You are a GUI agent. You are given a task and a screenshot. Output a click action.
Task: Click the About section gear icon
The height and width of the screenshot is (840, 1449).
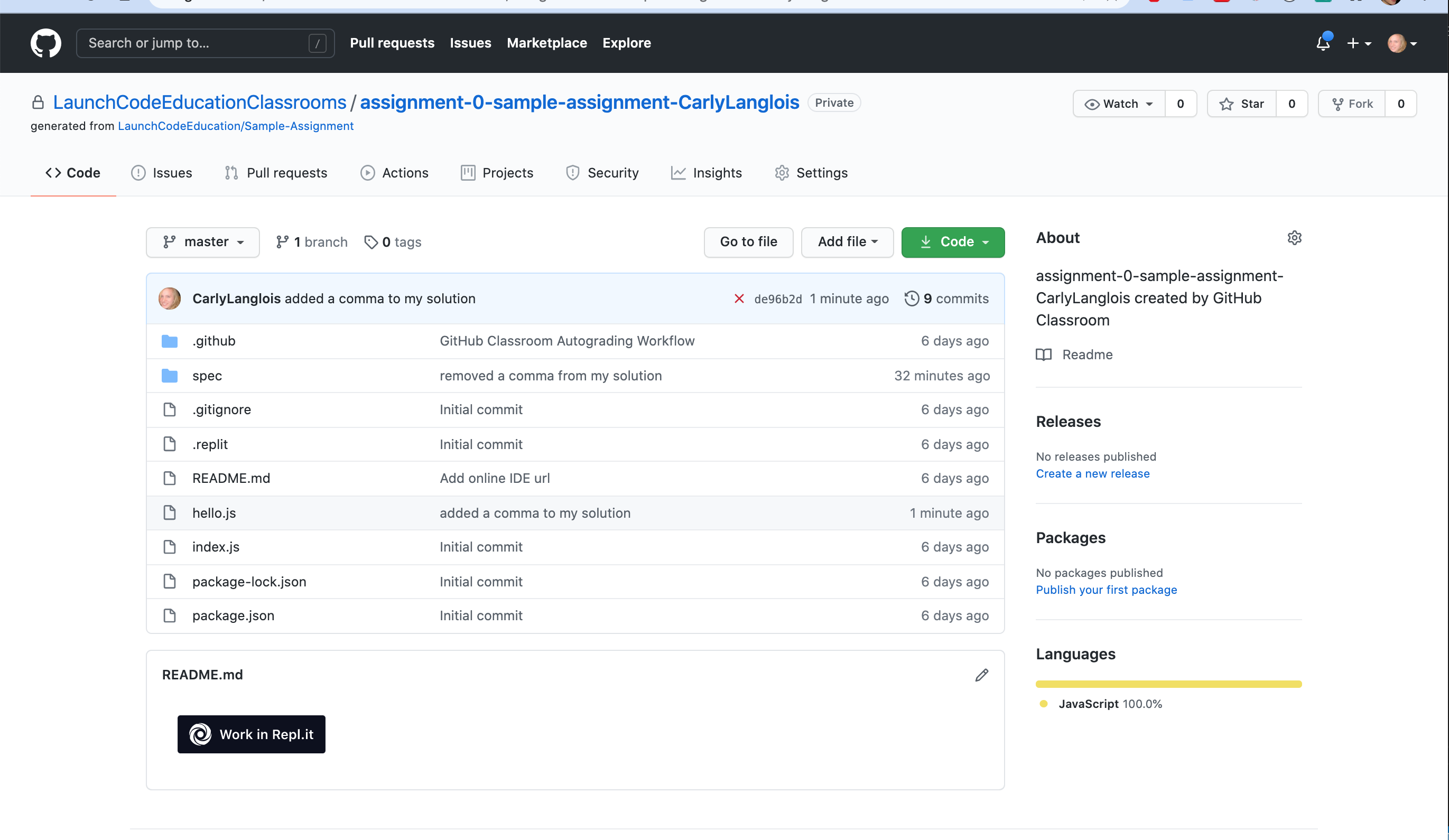point(1294,237)
